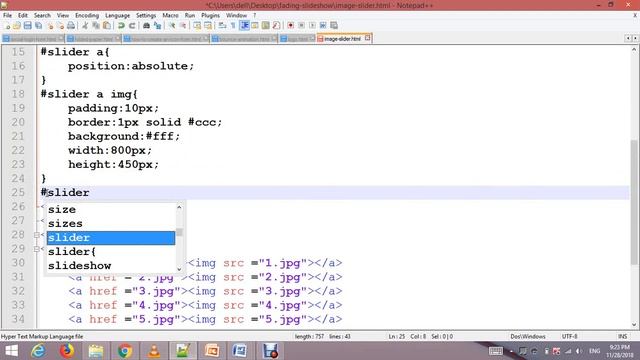Viewport: 640px width, 360px height.
Task: Click the UTF-8 encoding status entry
Action: pos(569,336)
